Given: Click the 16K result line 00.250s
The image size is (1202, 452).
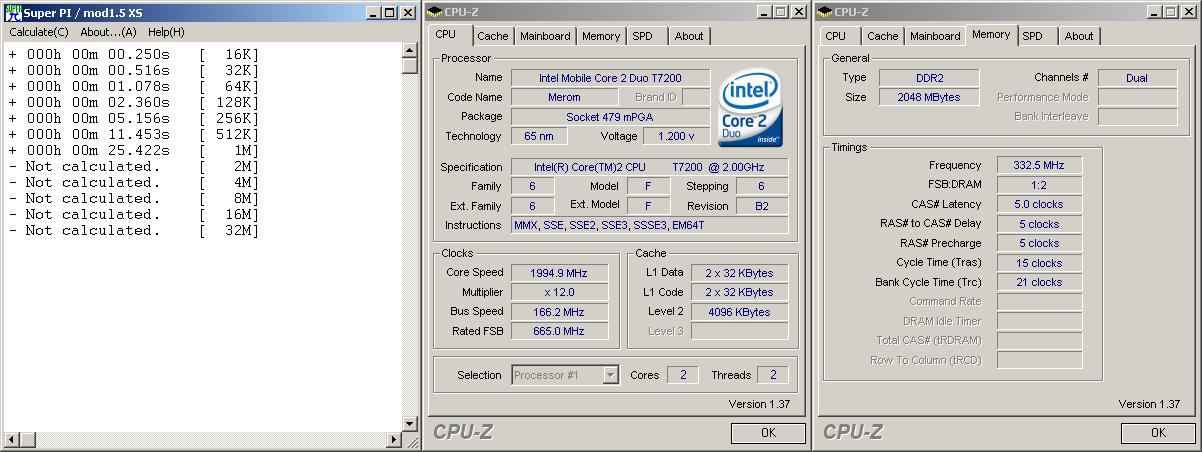Looking at the screenshot, I should (x=134, y=54).
